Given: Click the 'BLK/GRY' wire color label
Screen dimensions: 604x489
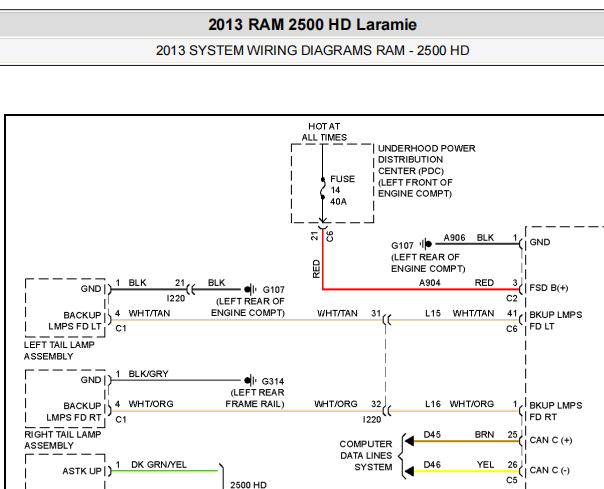Looking at the screenshot, I should pos(148,374).
